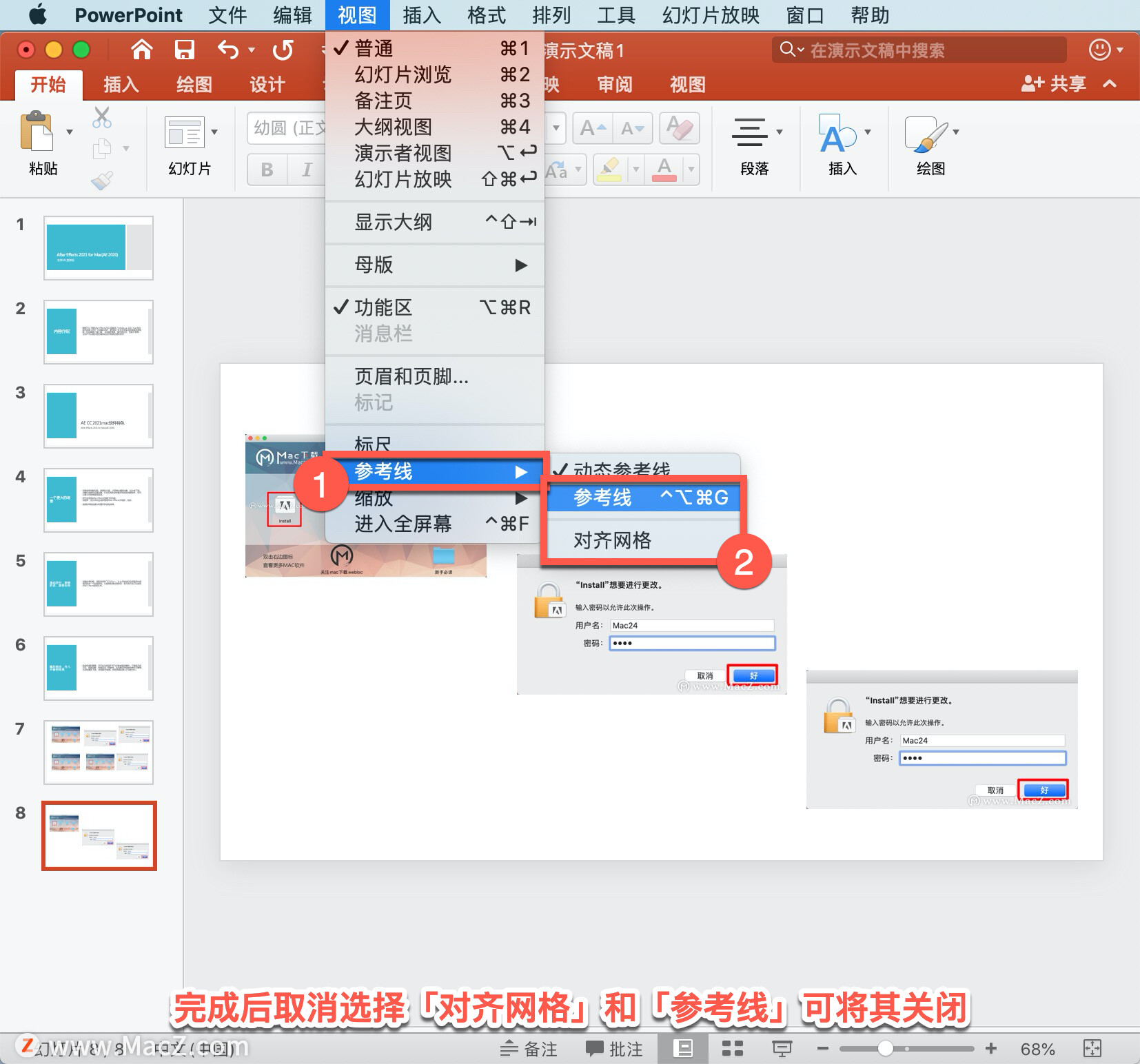1140x1064 pixels.
Task: Click the Copy pages icon
Action: (x=102, y=148)
